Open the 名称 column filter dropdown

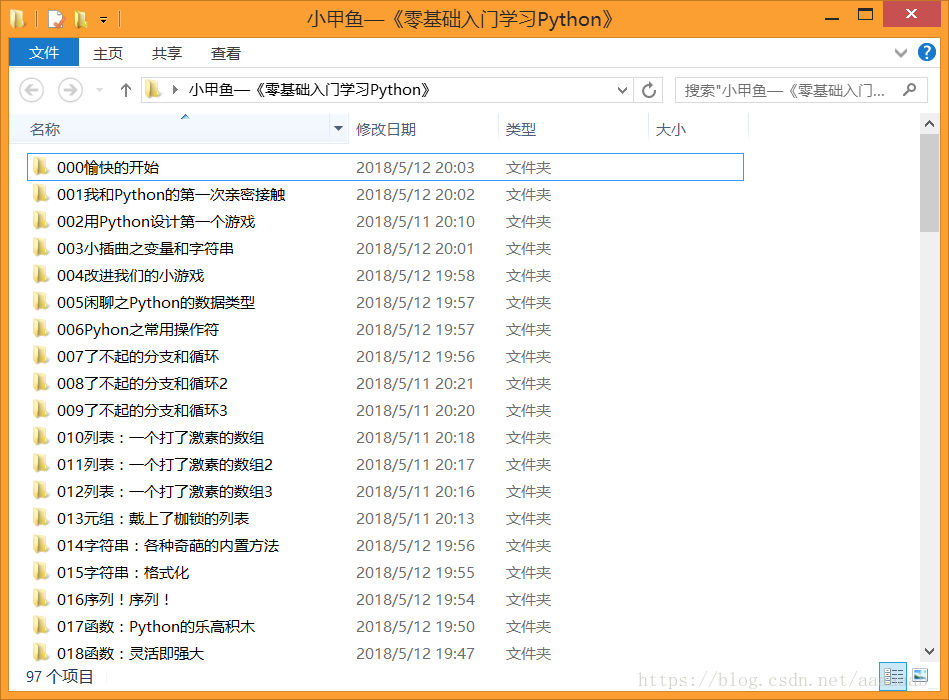coord(338,128)
